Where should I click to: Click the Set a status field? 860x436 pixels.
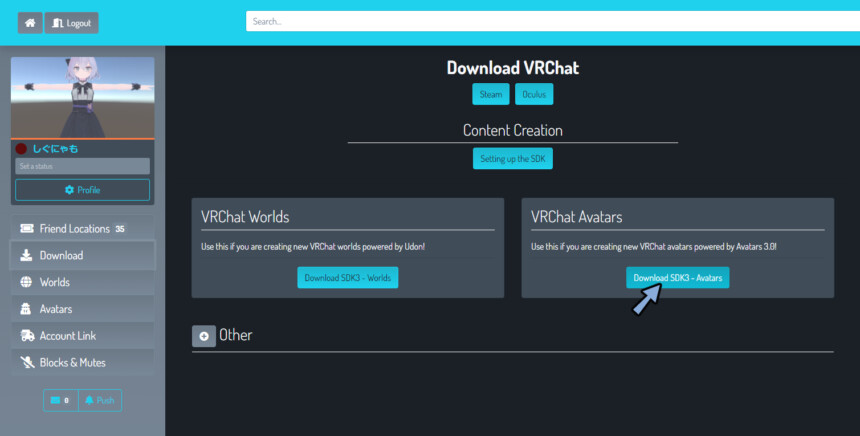pos(82,166)
